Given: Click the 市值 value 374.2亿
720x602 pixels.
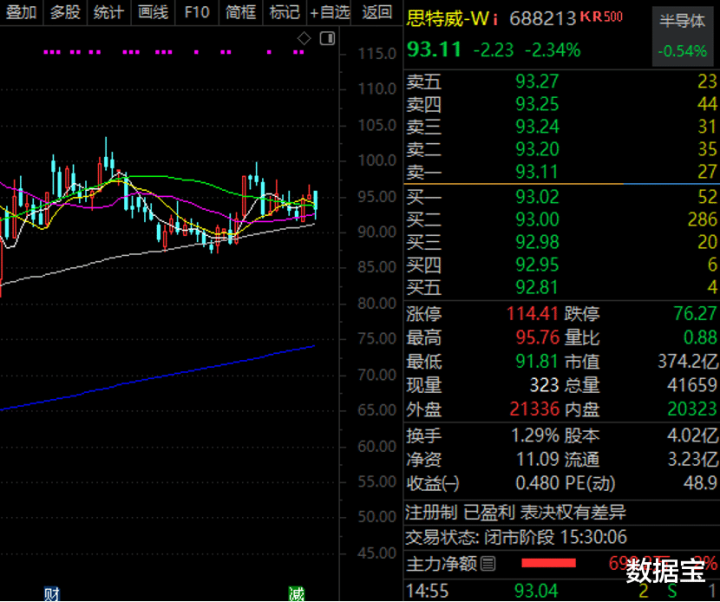Looking at the screenshot, I should [688, 362].
